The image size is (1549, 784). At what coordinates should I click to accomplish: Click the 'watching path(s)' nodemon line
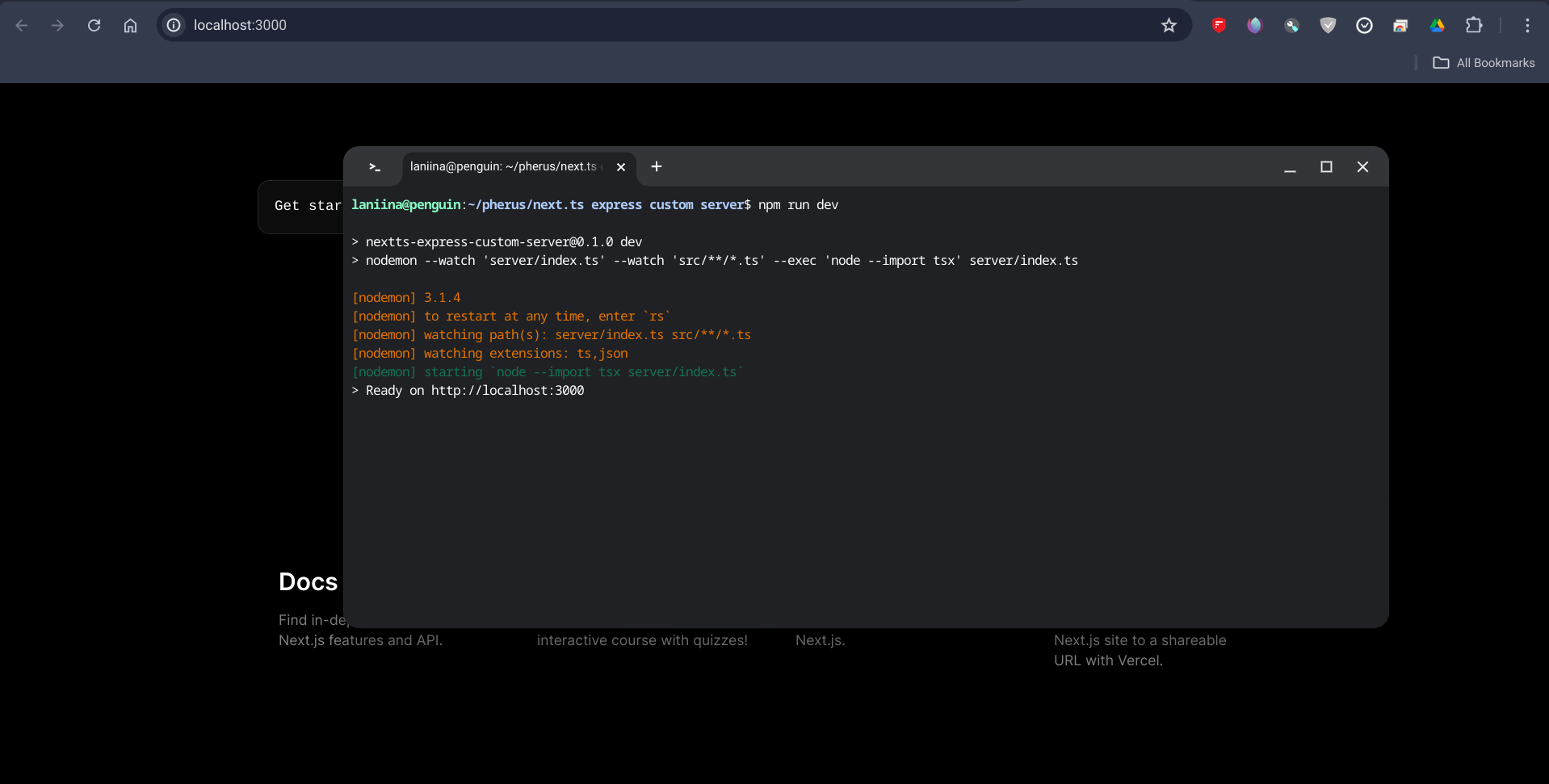point(552,335)
